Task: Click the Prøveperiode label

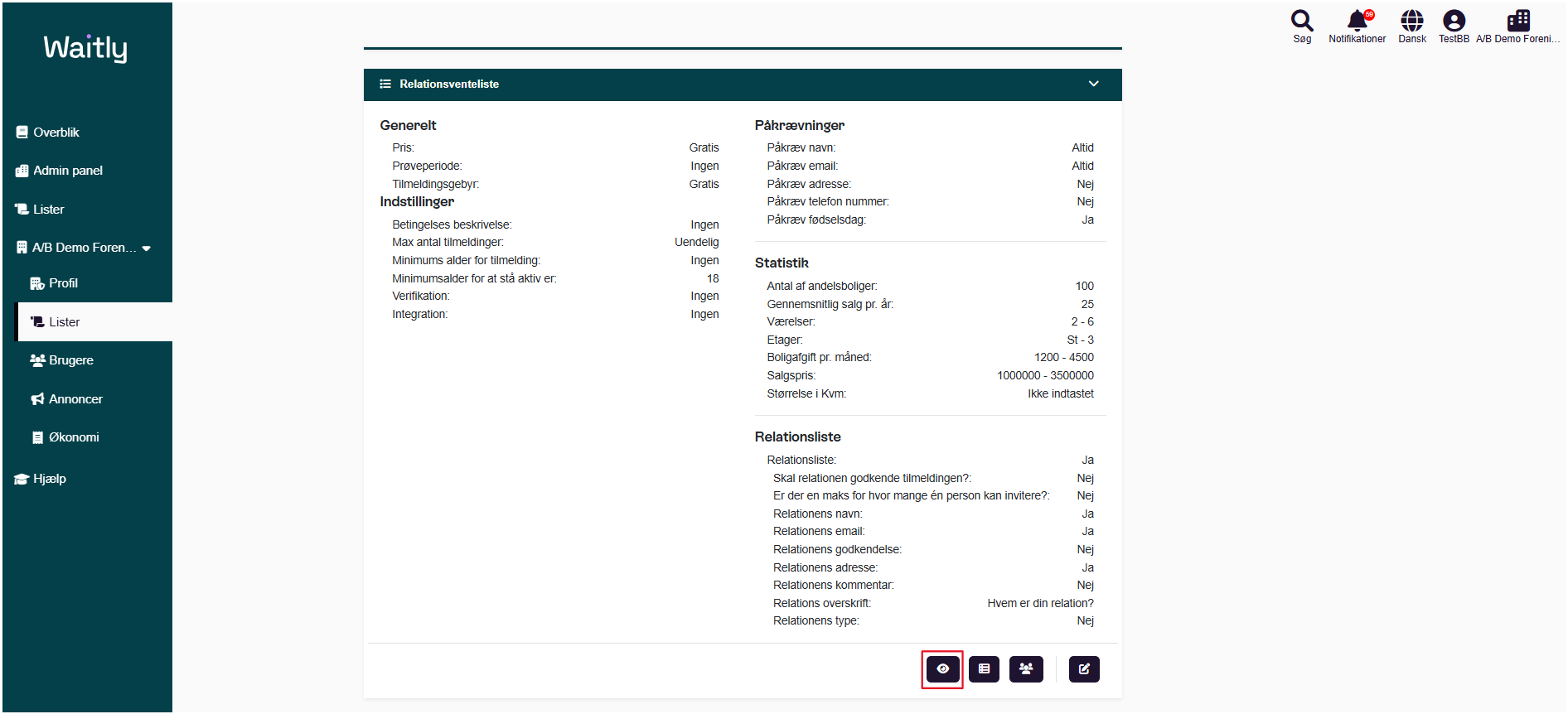Action: click(427, 166)
